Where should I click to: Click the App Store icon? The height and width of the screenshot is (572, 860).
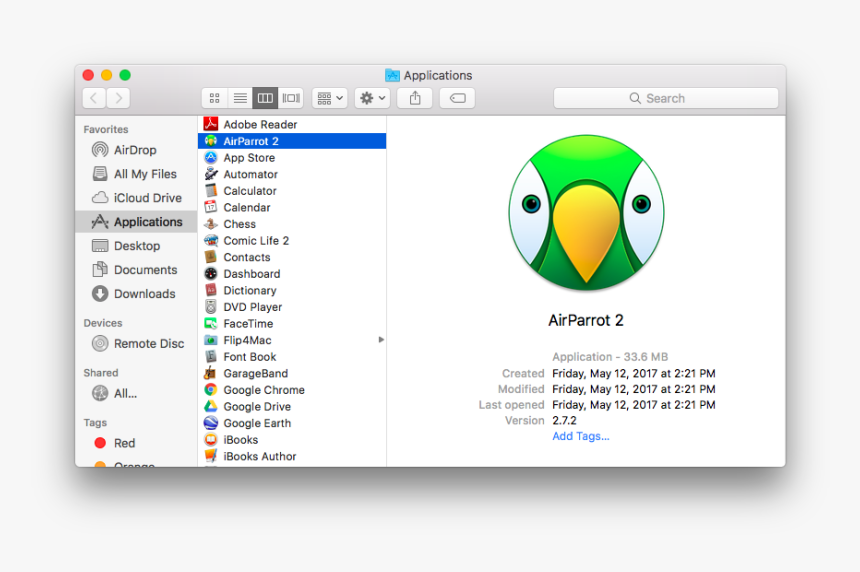coord(211,157)
